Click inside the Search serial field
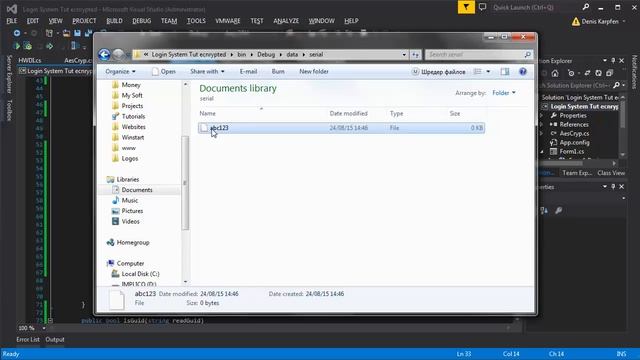640x360 pixels. [474, 55]
